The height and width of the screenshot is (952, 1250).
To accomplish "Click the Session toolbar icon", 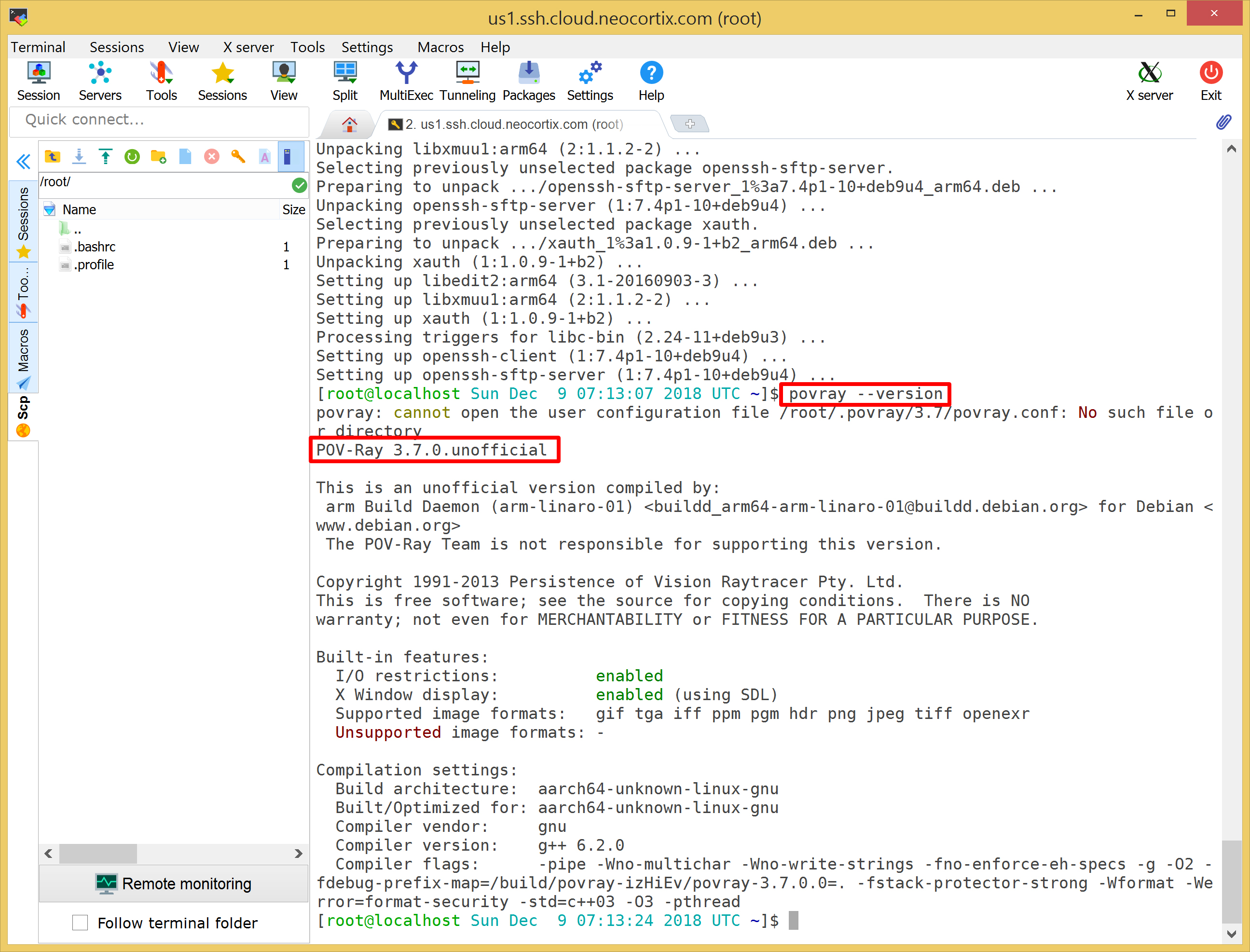I will pyautogui.click(x=39, y=81).
